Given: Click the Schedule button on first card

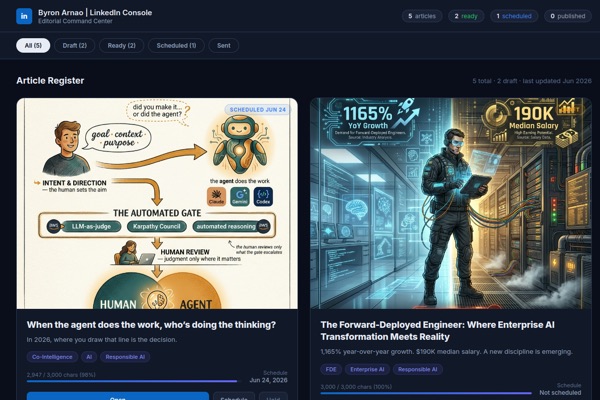Looking at the screenshot, I should [x=234, y=397].
